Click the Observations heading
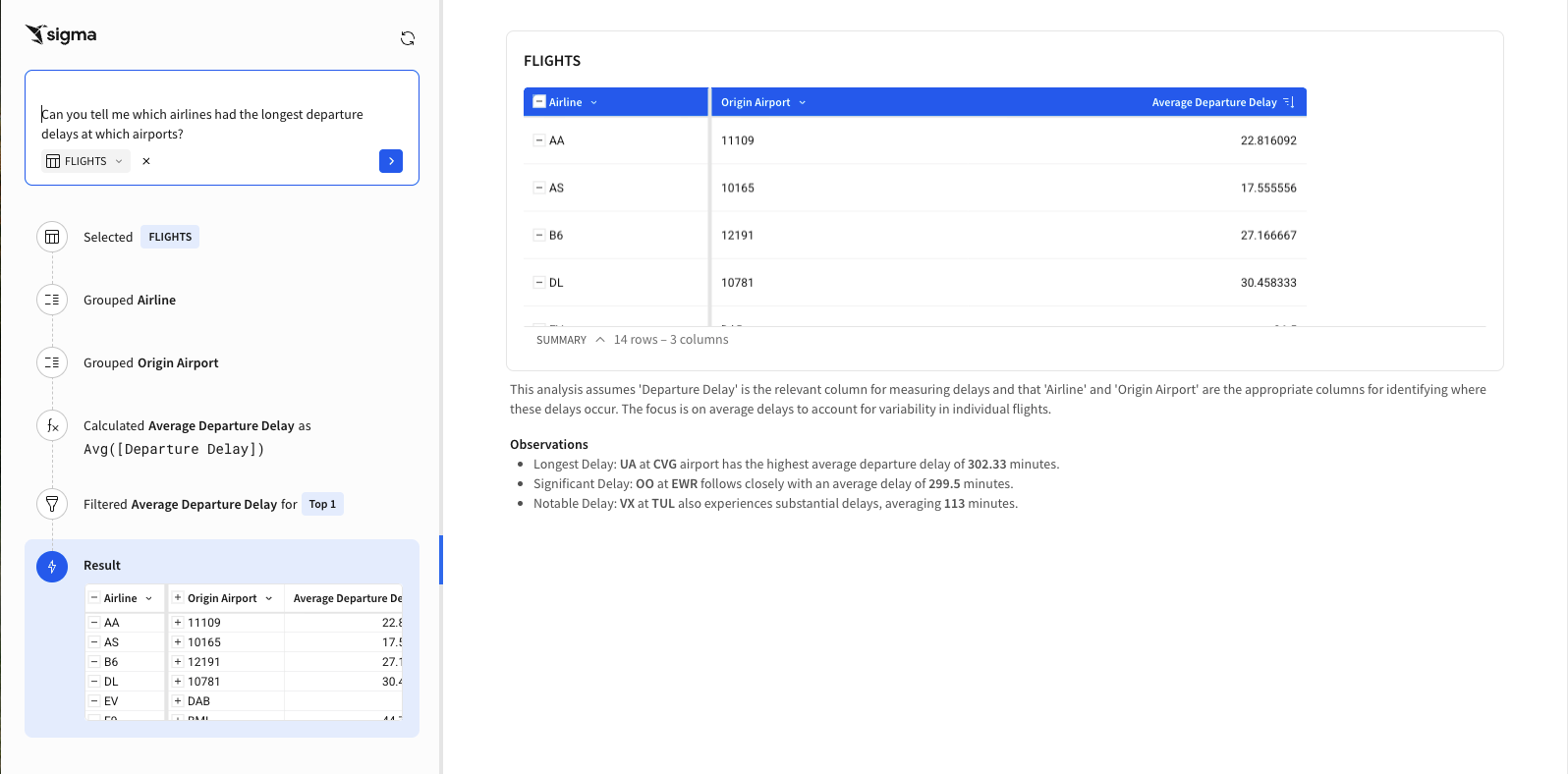This screenshot has height=774, width=1568. click(549, 444)
